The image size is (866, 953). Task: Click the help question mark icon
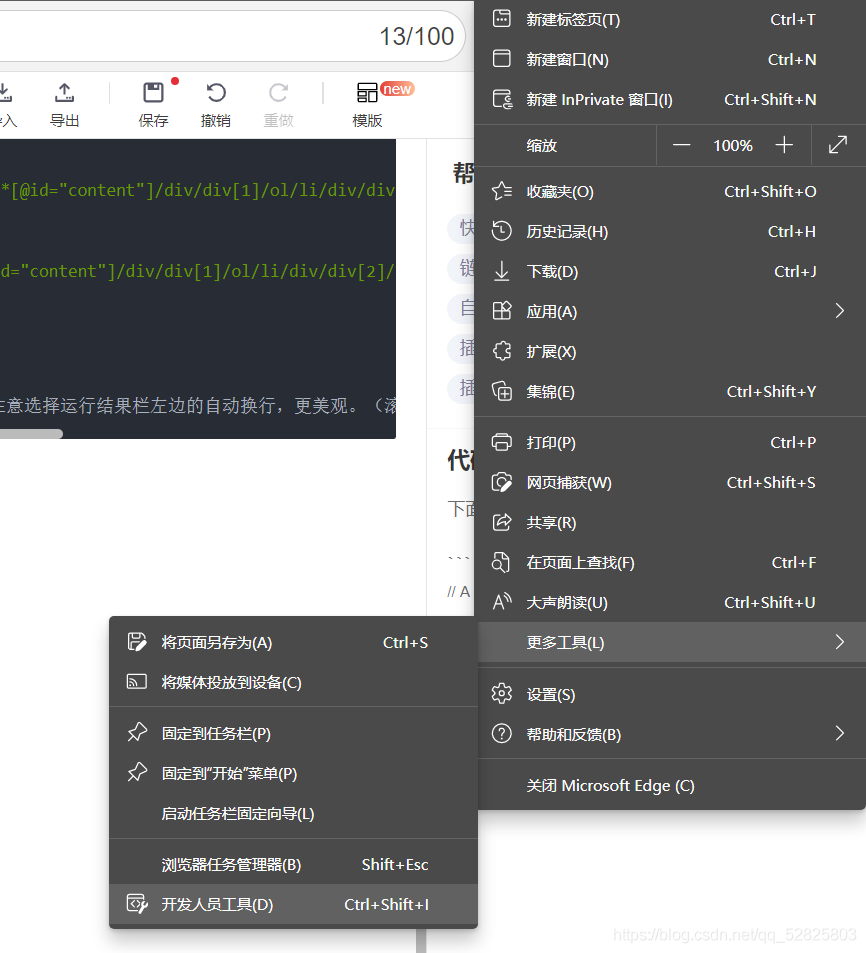click(x=501, y=734)
